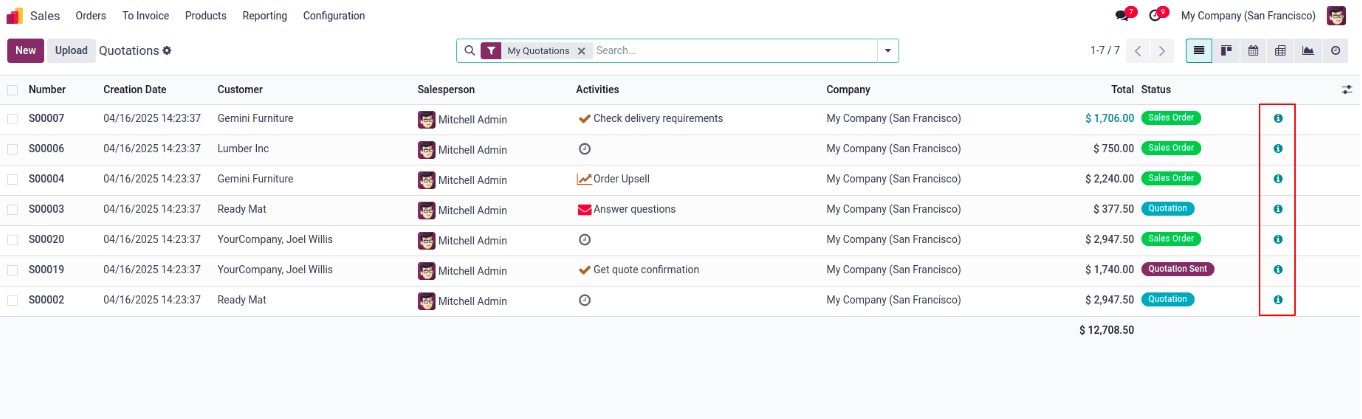Click the New quotation button
This screenshot has height=419, width=1362.
click(25, 51)
